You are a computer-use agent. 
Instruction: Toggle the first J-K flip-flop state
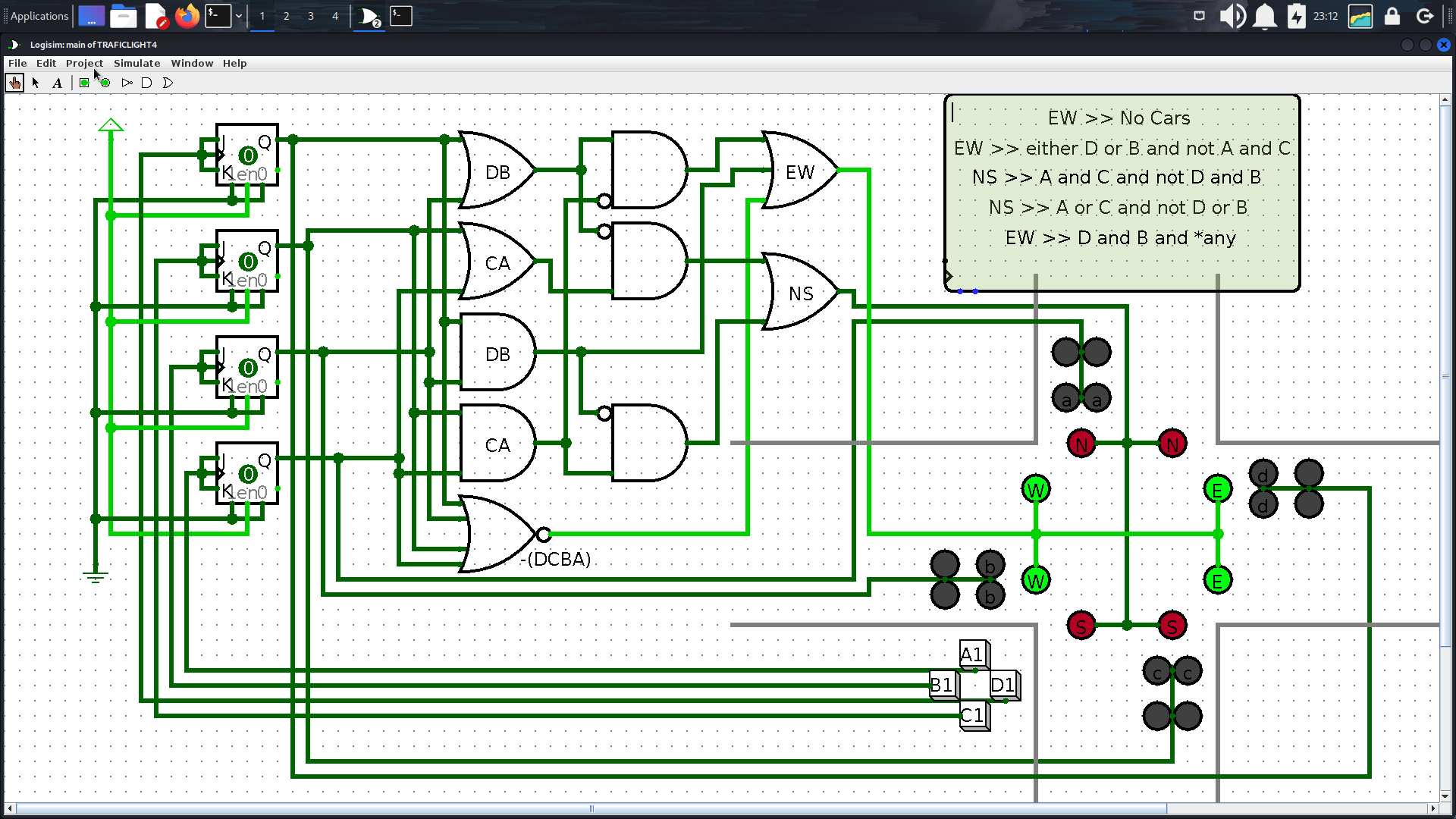[248, 155]
